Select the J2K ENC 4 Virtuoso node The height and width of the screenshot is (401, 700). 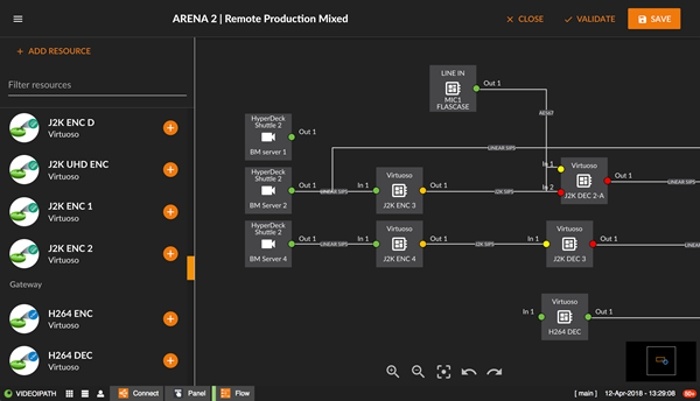tap(400, 244)
